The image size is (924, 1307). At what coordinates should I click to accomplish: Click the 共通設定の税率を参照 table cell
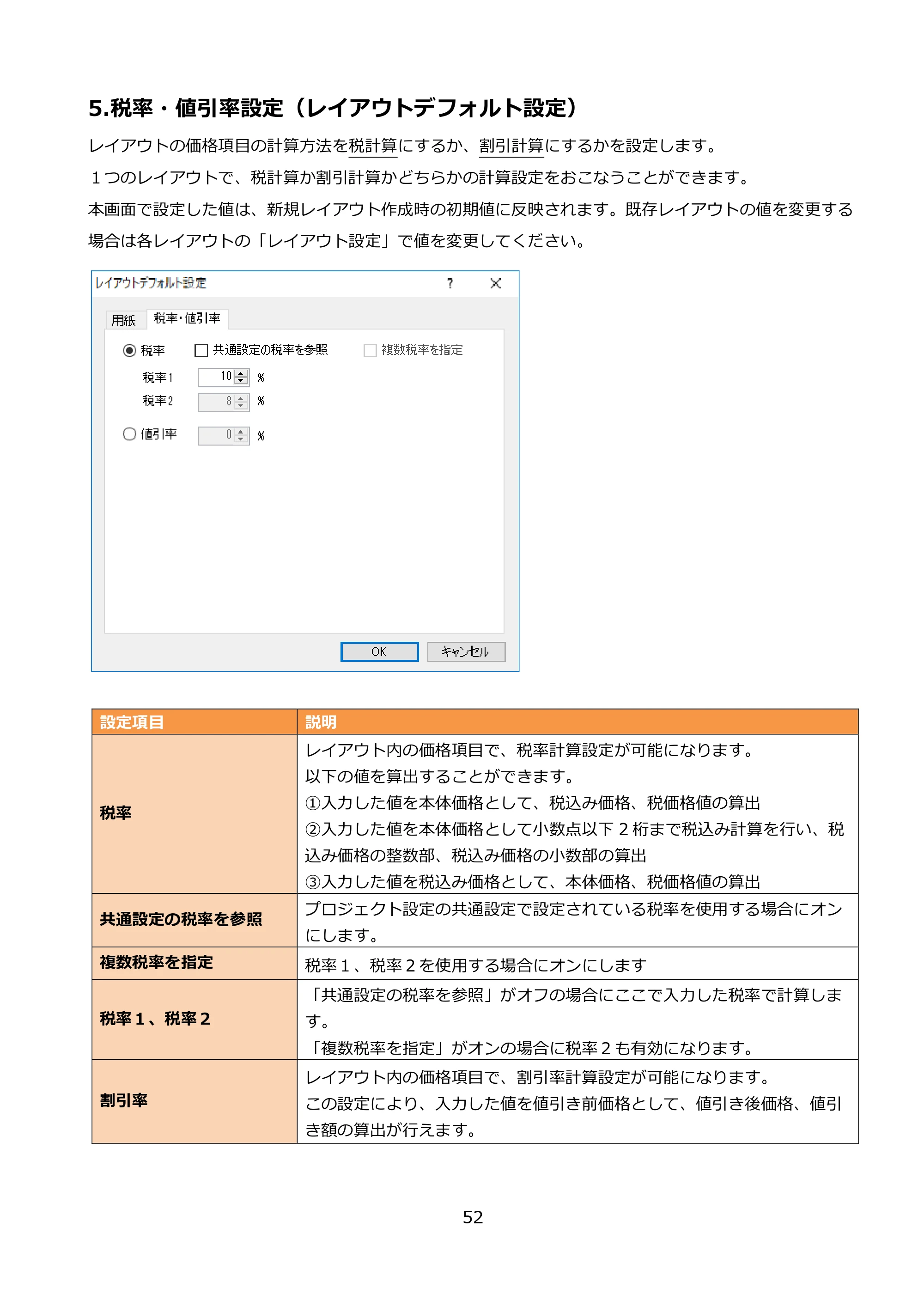(x=195, y=920)
